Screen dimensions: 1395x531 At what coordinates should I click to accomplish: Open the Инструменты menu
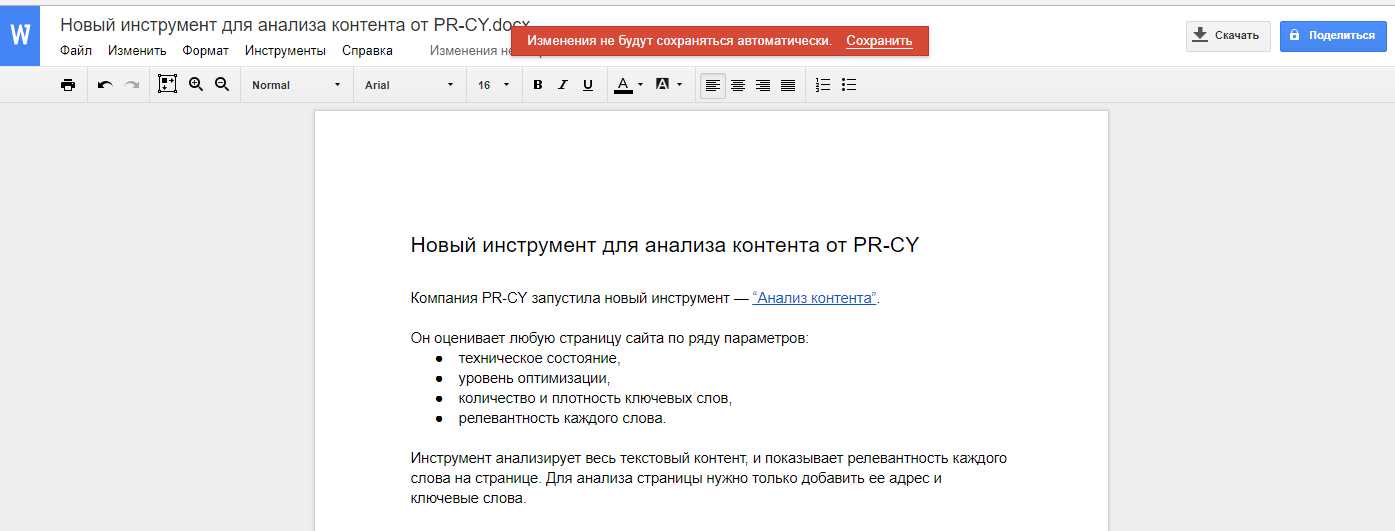click(x=285, y=50)
